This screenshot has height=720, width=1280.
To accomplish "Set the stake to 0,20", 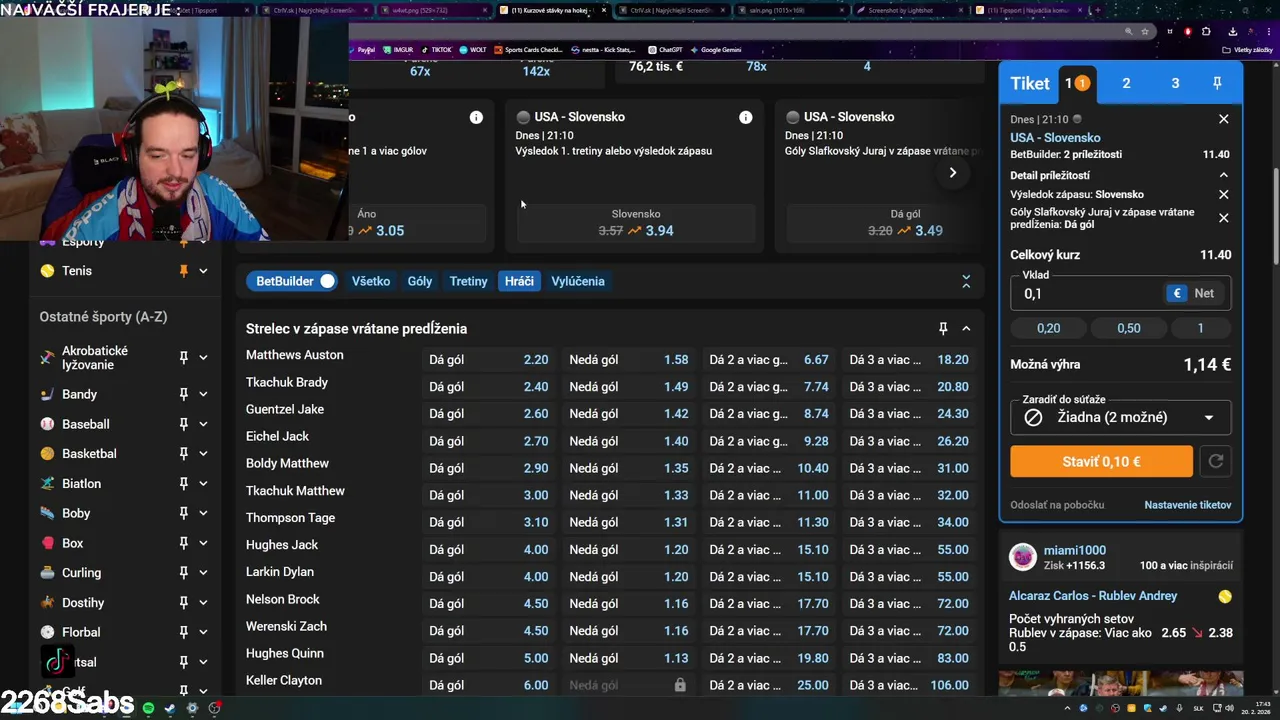I will [x=1048, y=328].
